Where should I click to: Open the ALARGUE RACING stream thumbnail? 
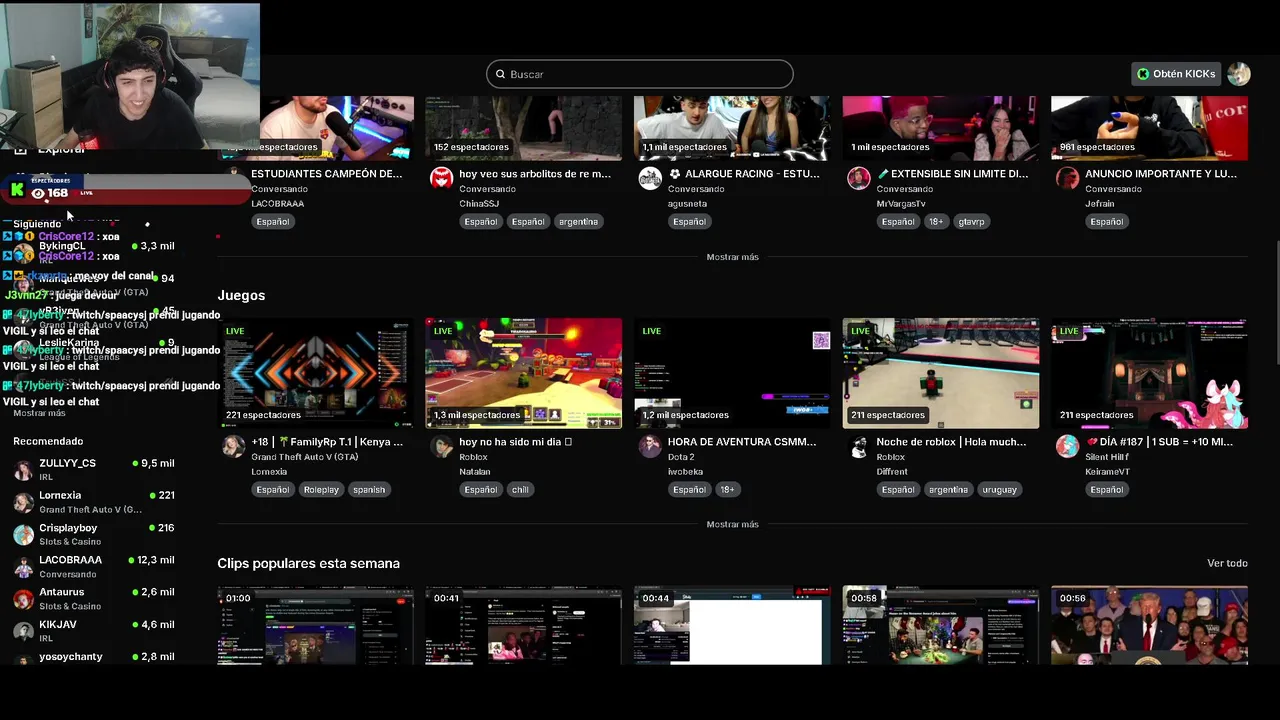[x=732, y=128]
